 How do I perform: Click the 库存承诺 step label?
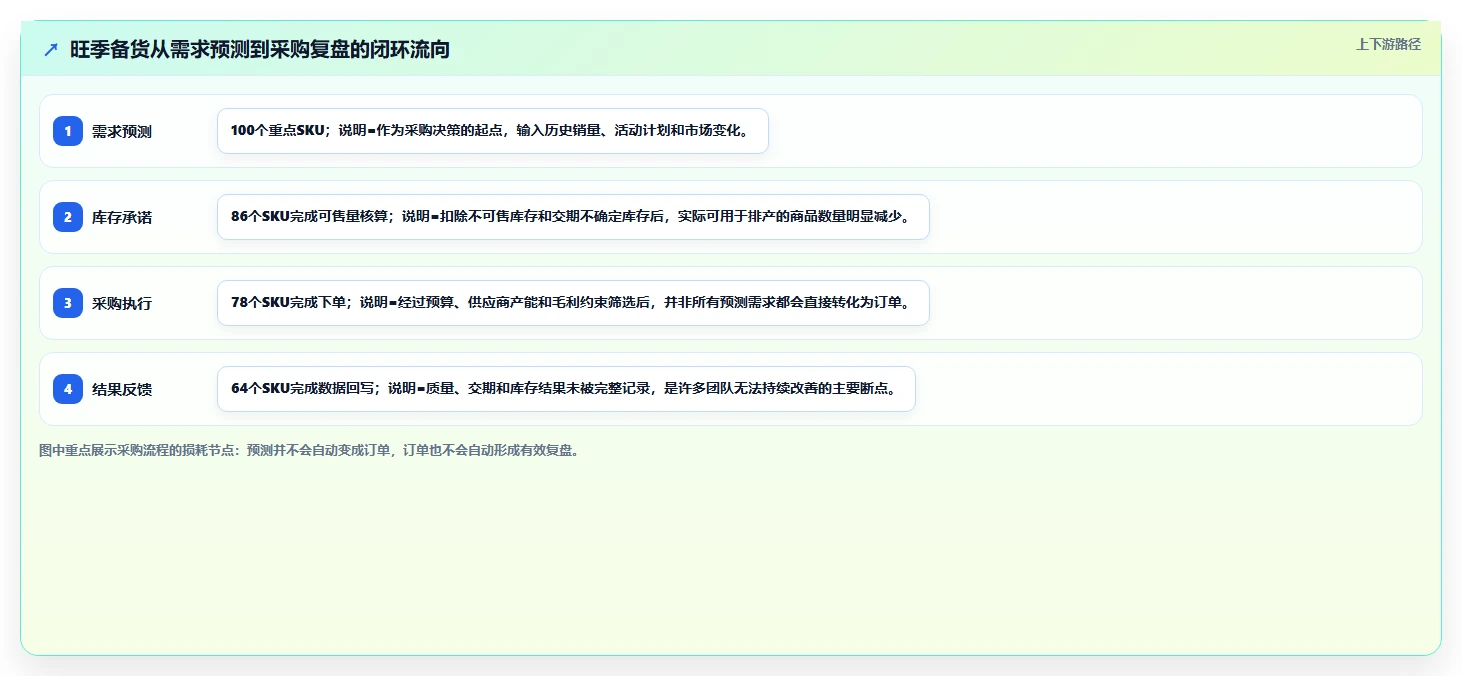point(122,217)
